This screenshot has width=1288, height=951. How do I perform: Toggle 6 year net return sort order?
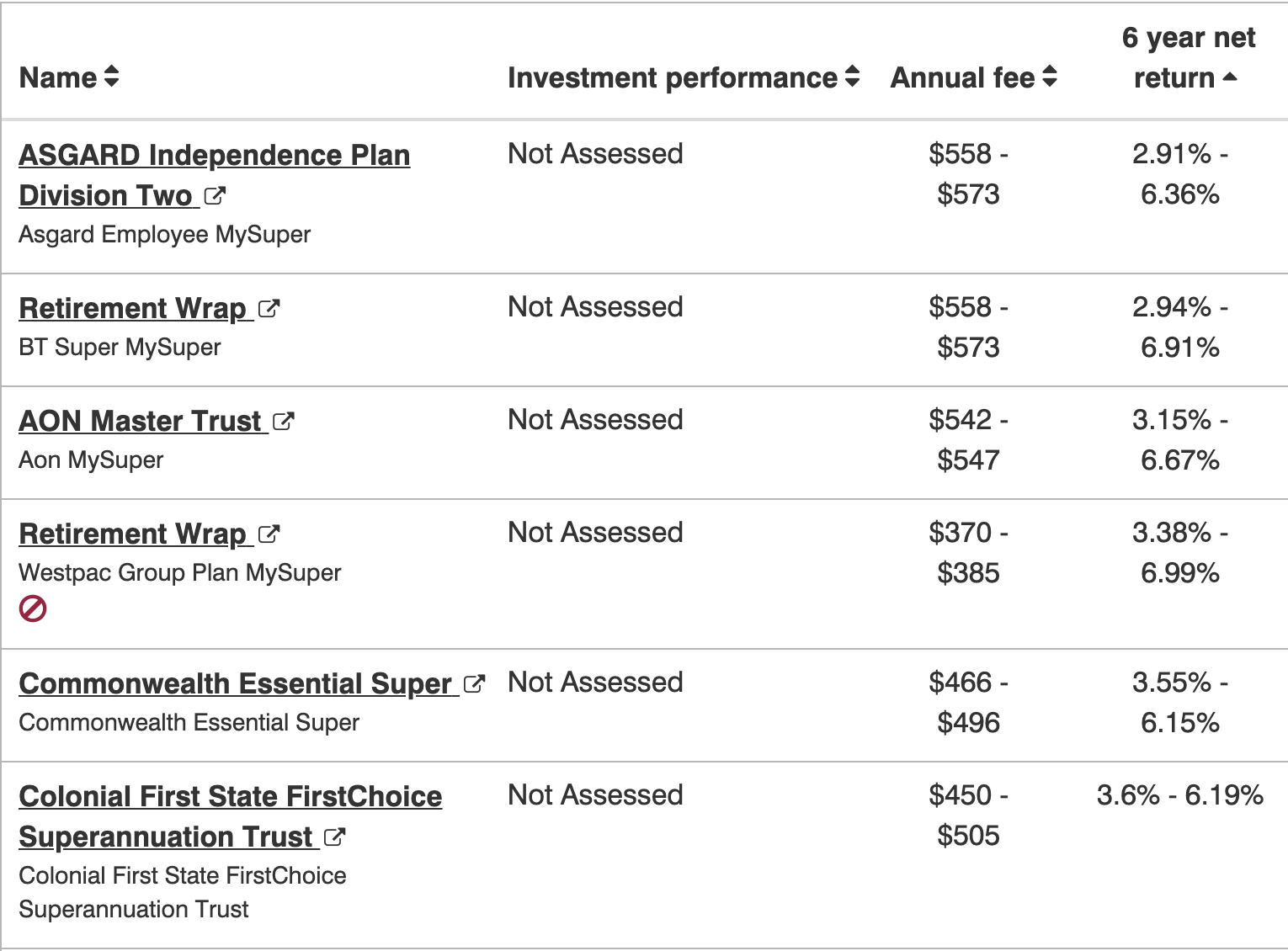tap(1229, 77)
